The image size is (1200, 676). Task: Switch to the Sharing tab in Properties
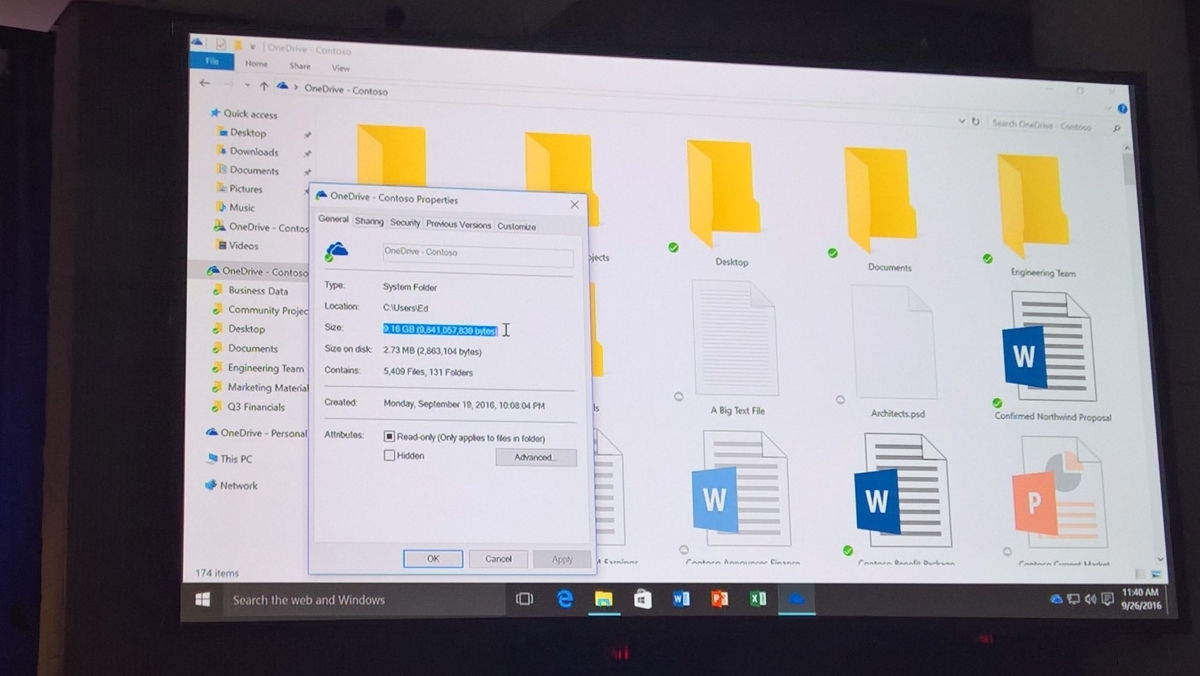[369, 222]
